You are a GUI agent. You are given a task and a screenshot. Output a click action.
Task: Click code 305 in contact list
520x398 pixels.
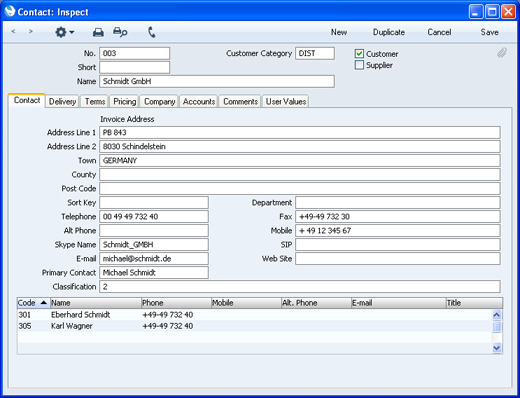tap(25, 326)
